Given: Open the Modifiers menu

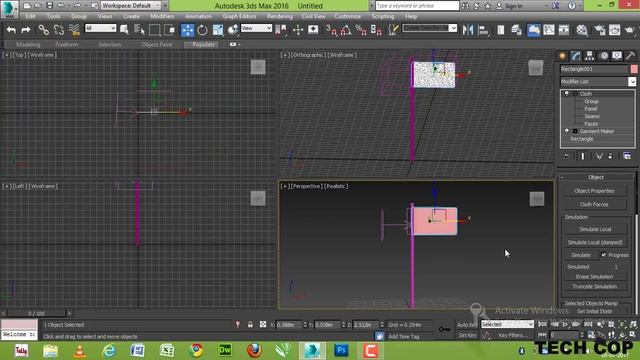Looking at the screenshot, I should [x=162, y=16].
